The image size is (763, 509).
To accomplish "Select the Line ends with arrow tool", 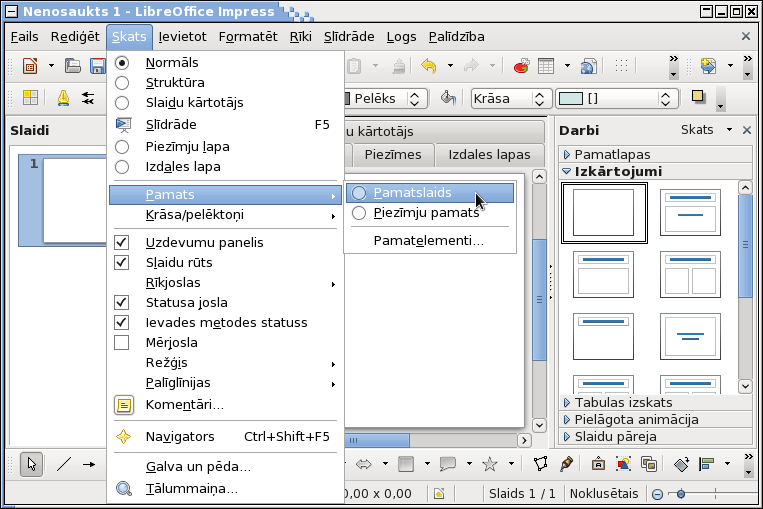I will [89, 464].
